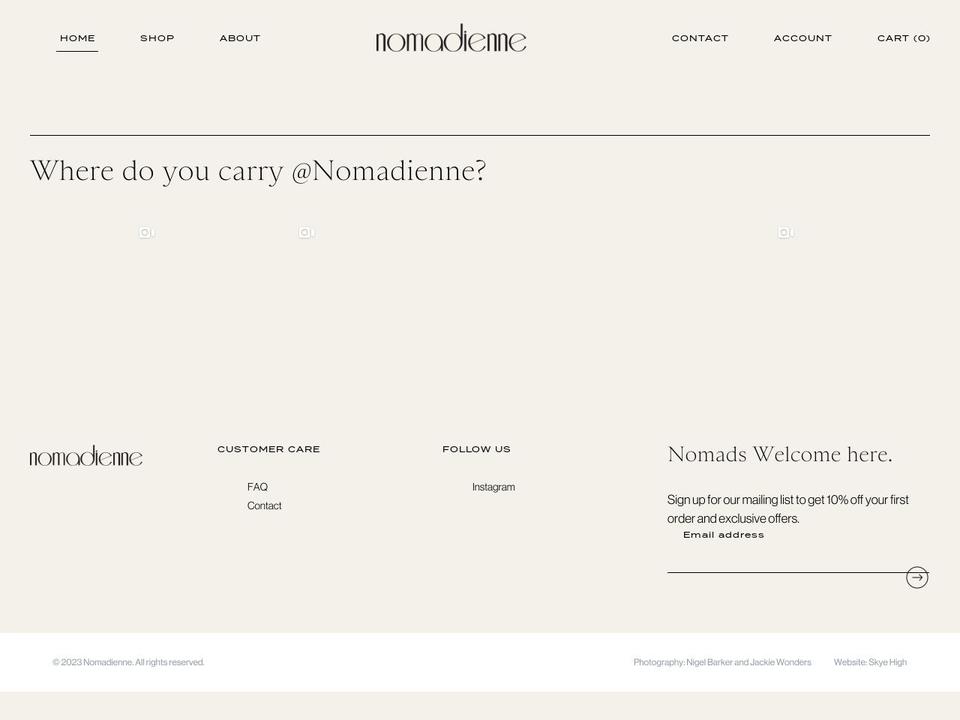The image size is (960, 720).
Task: Click Photography: Nigel Barker and Jackie Wonders
Action: [722, 662]
